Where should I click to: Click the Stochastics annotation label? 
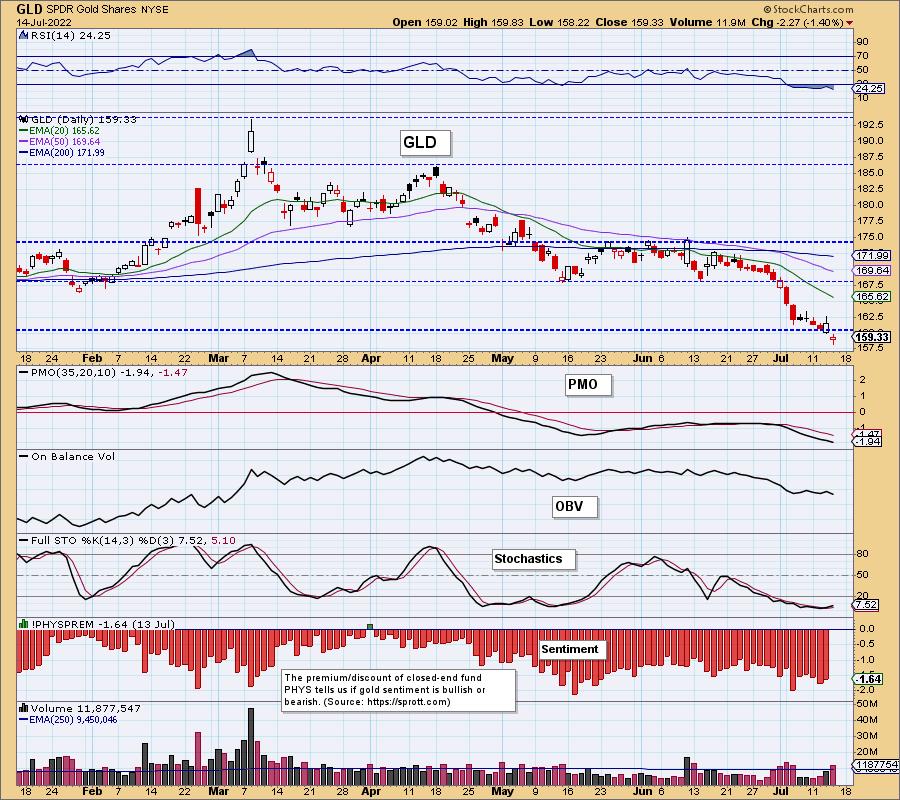pos(533,558)
